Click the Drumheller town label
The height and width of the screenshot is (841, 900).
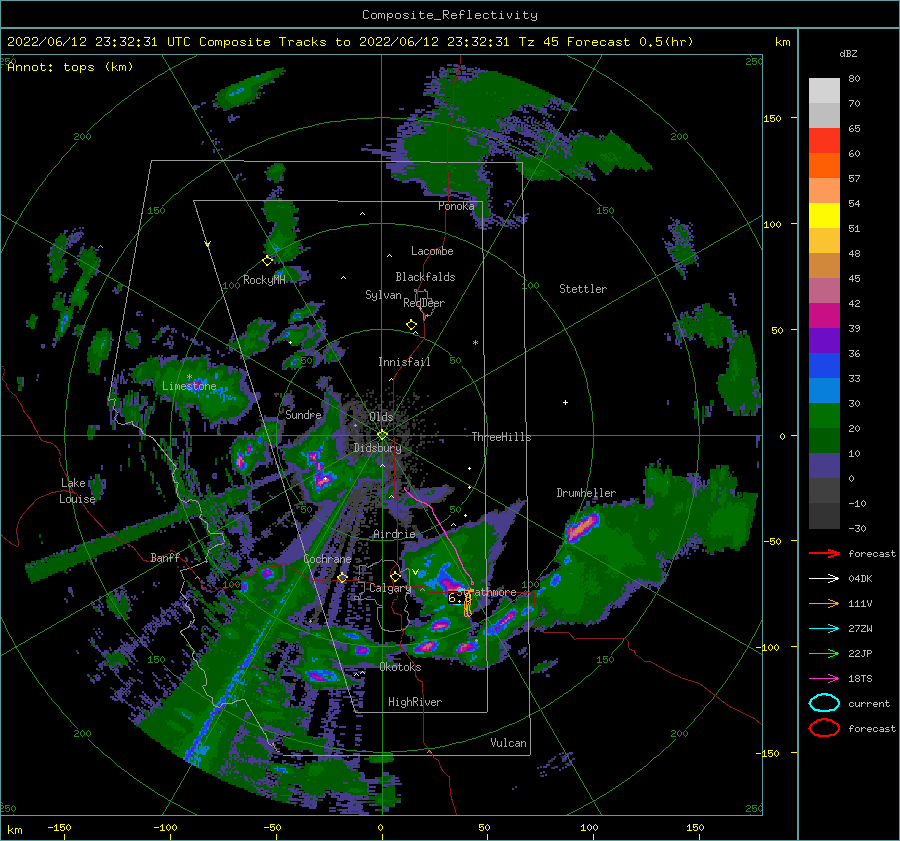(586, 493)
